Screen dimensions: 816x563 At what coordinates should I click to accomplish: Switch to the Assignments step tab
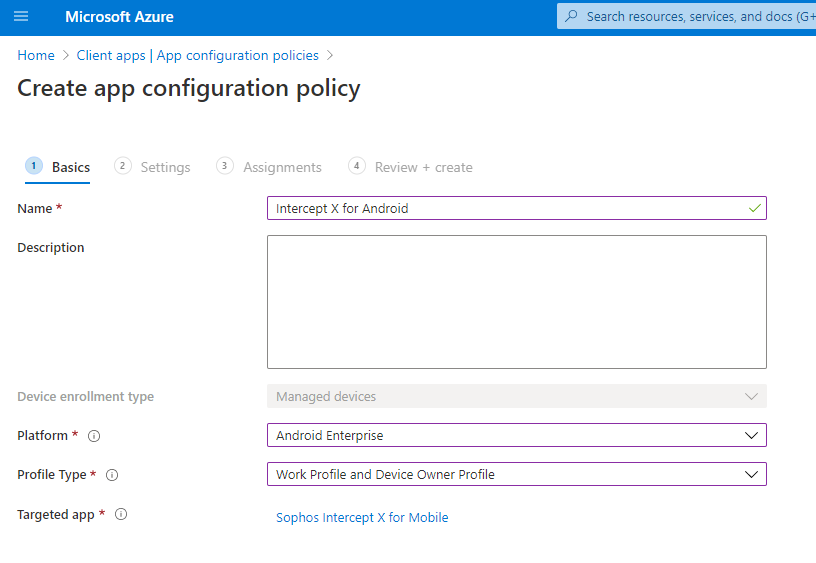[x=269, y=167]
